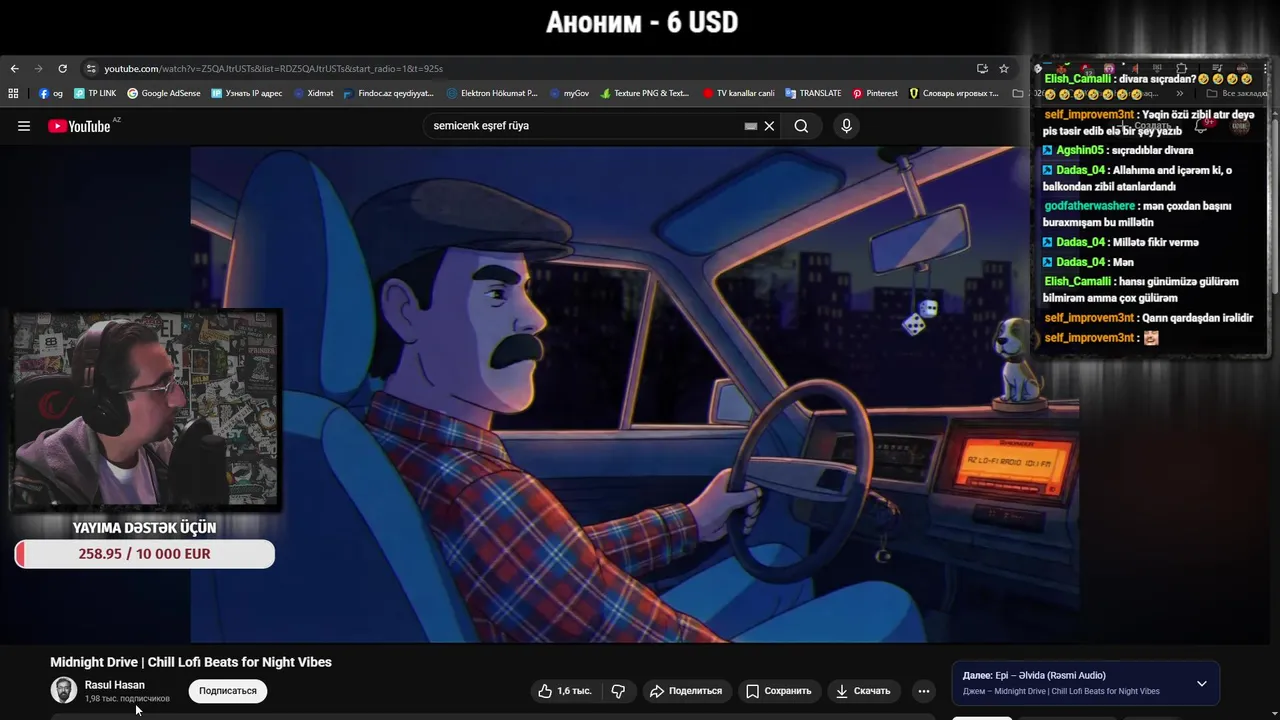Click 'Далее: Epi – Əlvida (Rəsmi Audio)' text

point(1034,676)
